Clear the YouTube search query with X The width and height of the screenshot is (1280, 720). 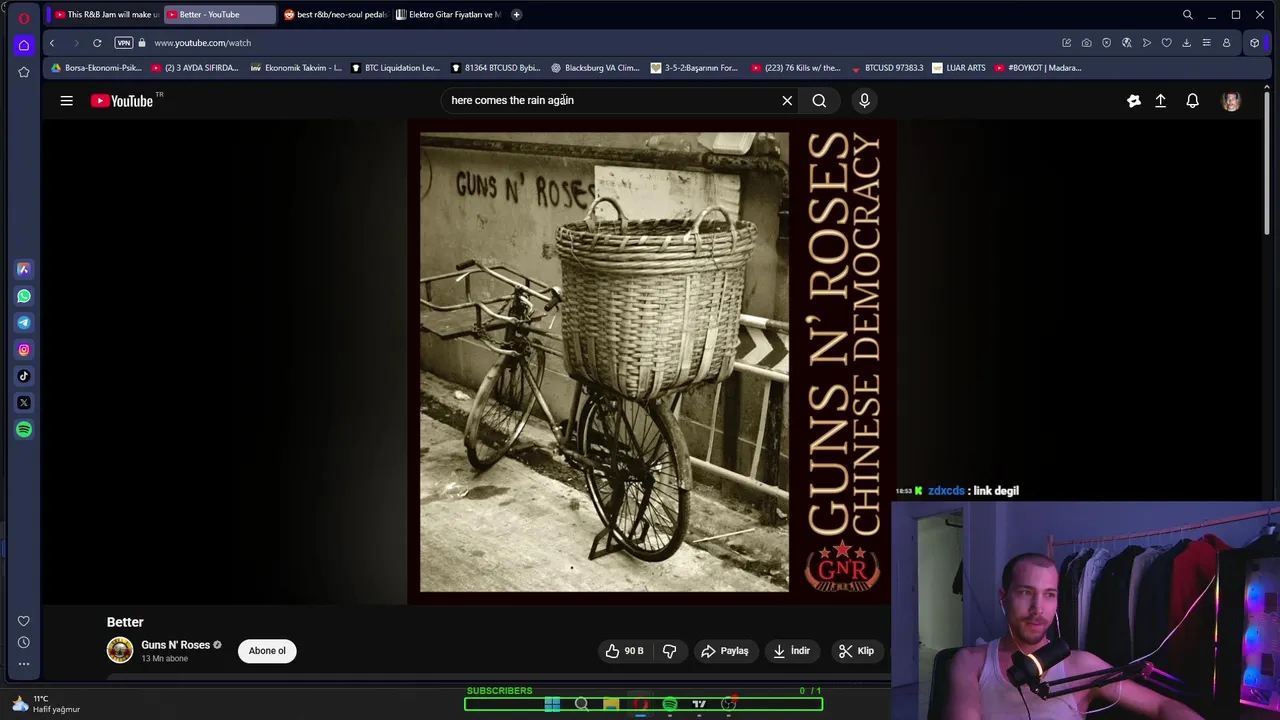pyautogui.click(x=787, y=101)
